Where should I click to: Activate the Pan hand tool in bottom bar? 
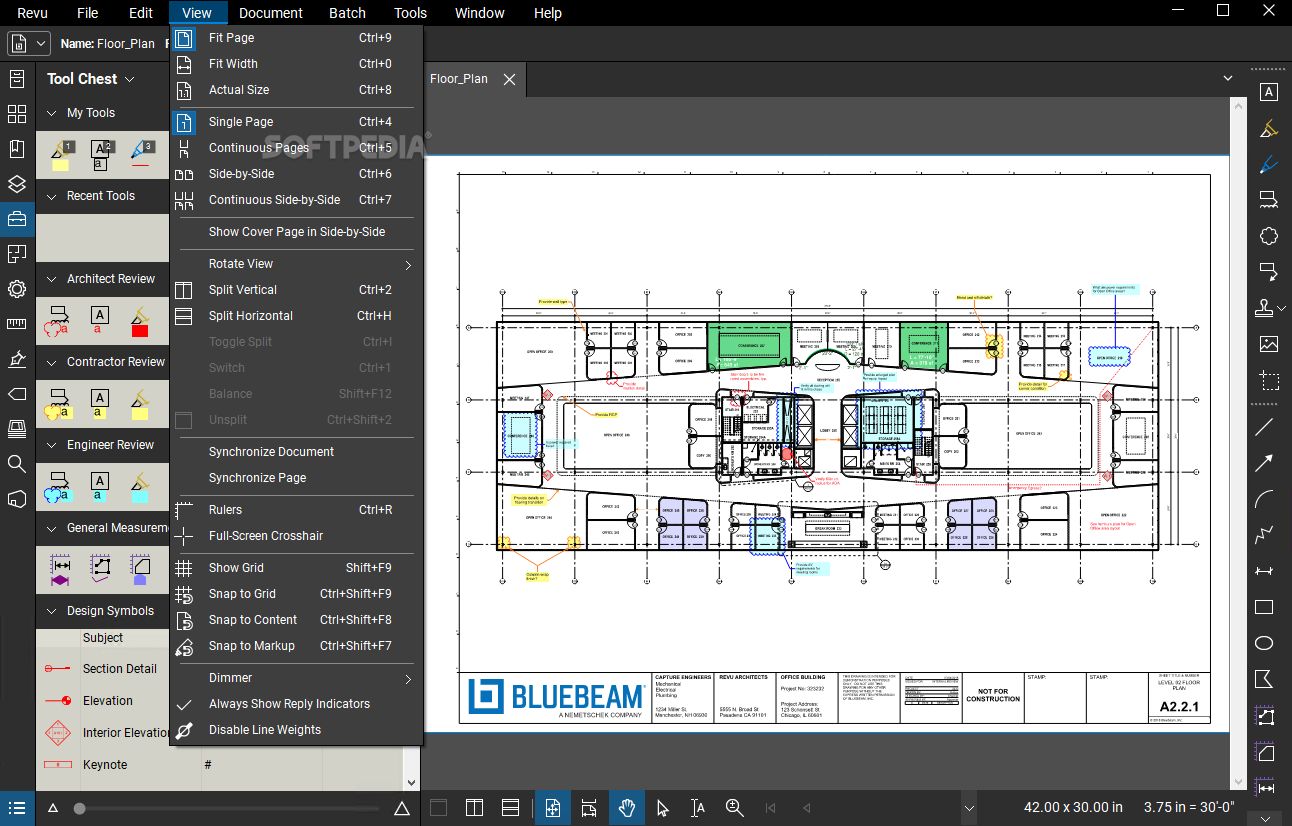click(627, 808)
